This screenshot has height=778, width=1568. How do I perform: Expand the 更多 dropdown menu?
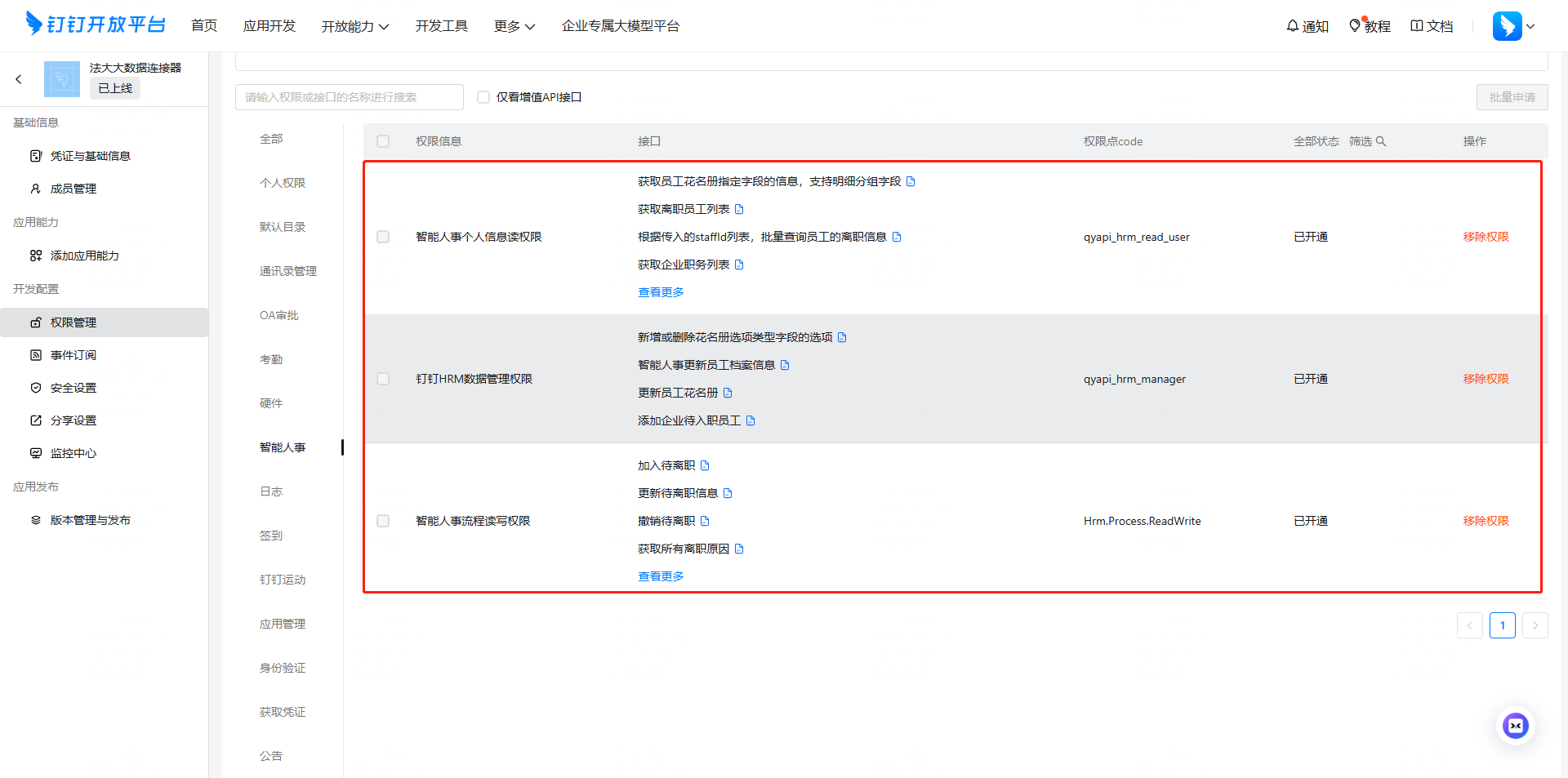pos(514,26)
